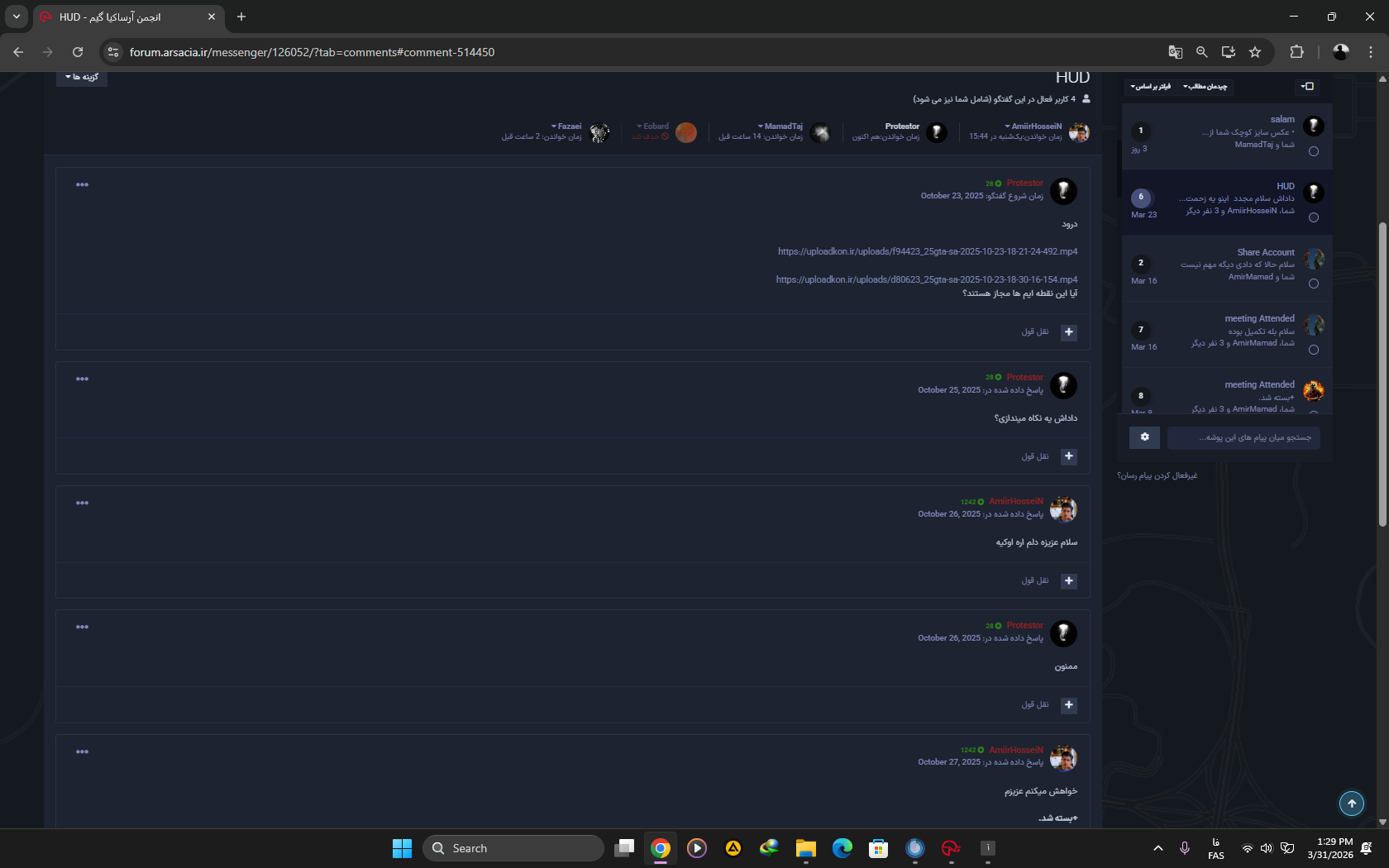Select the HUD browser tab

coord(128,17)
